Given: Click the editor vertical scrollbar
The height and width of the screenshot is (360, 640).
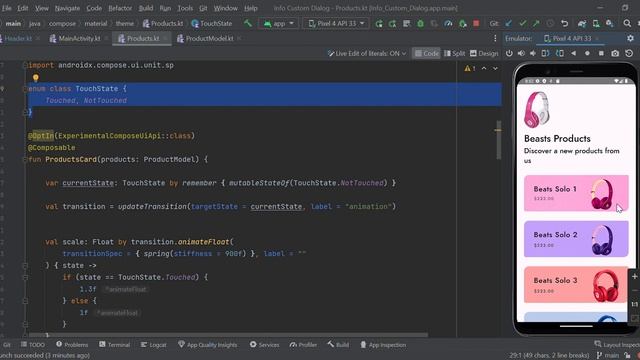Looking at the screenshot, I should [x=498, y=140].
